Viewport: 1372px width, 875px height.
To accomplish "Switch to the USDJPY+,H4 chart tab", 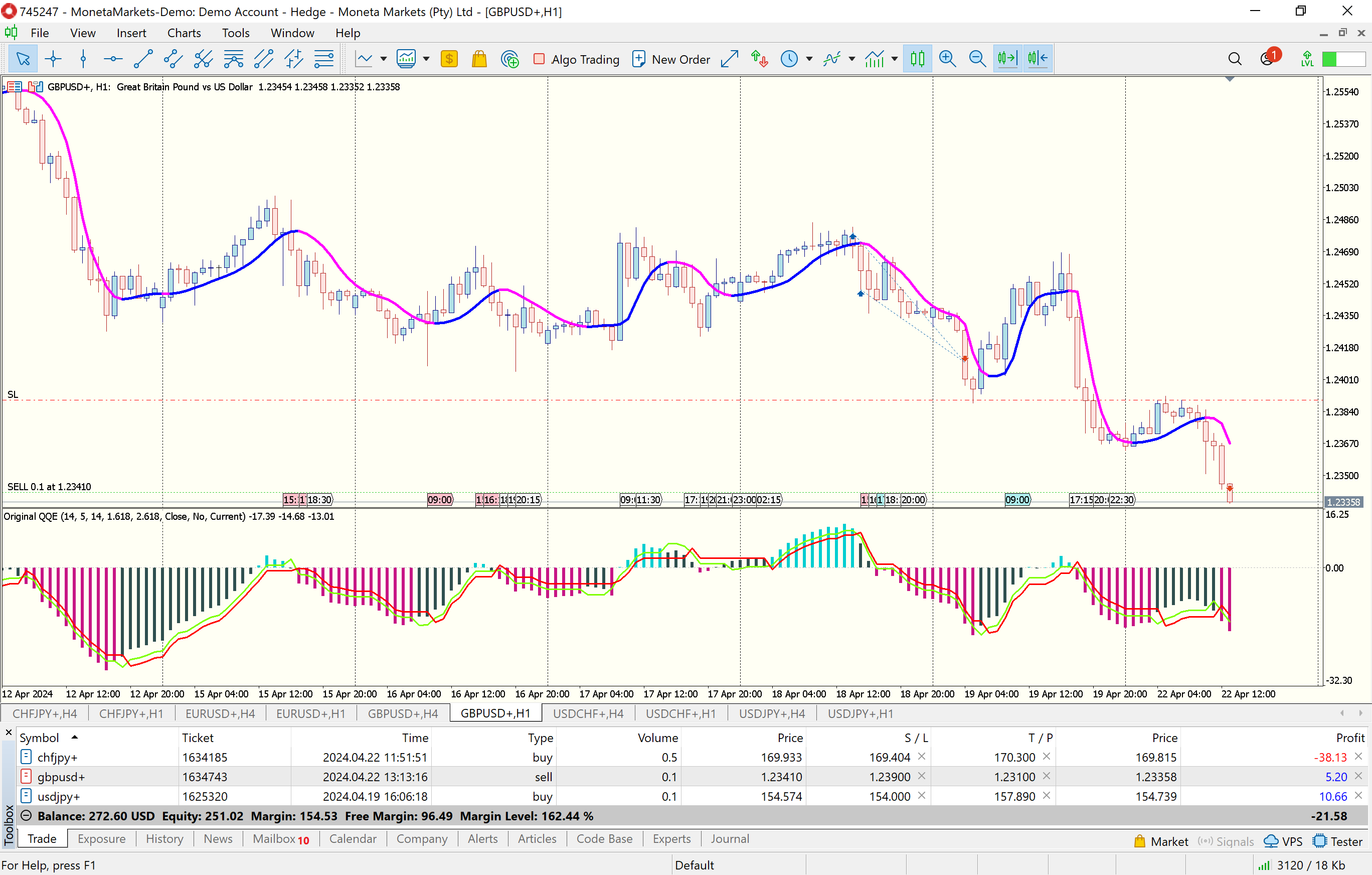I will click(771, 713).
